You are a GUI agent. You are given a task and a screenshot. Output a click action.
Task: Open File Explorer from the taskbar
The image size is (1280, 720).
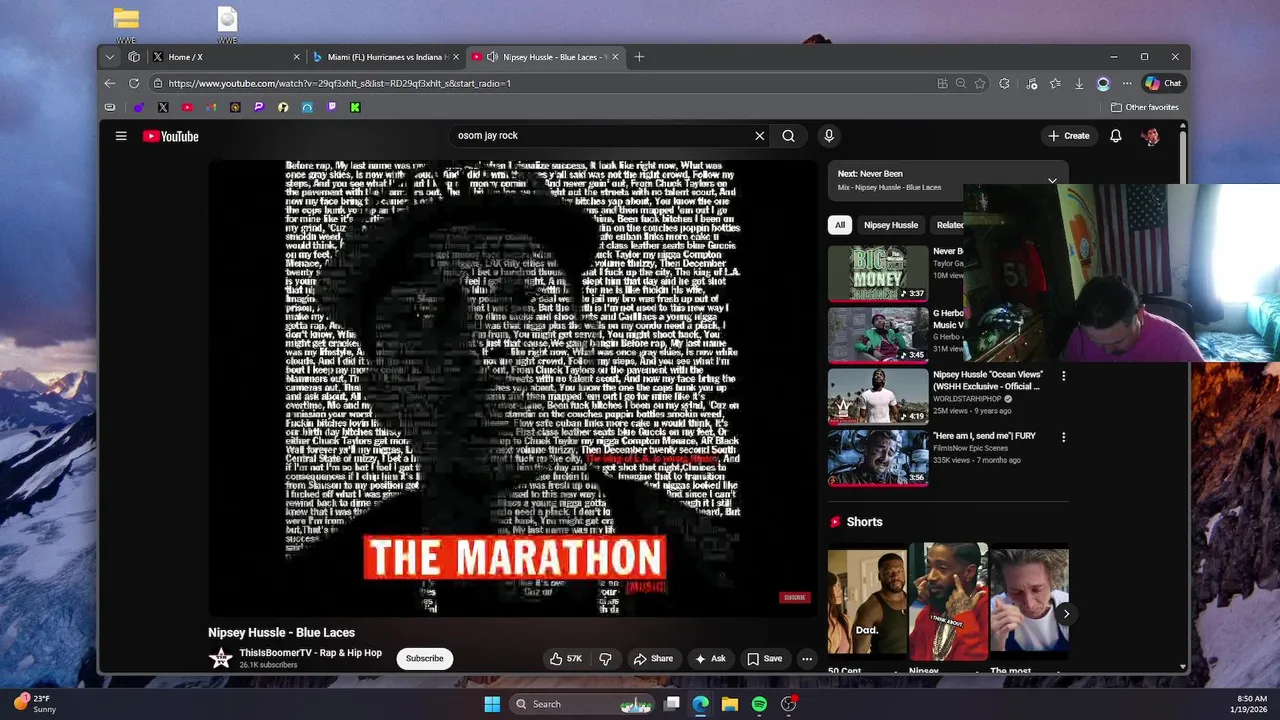tap(730, 704)
